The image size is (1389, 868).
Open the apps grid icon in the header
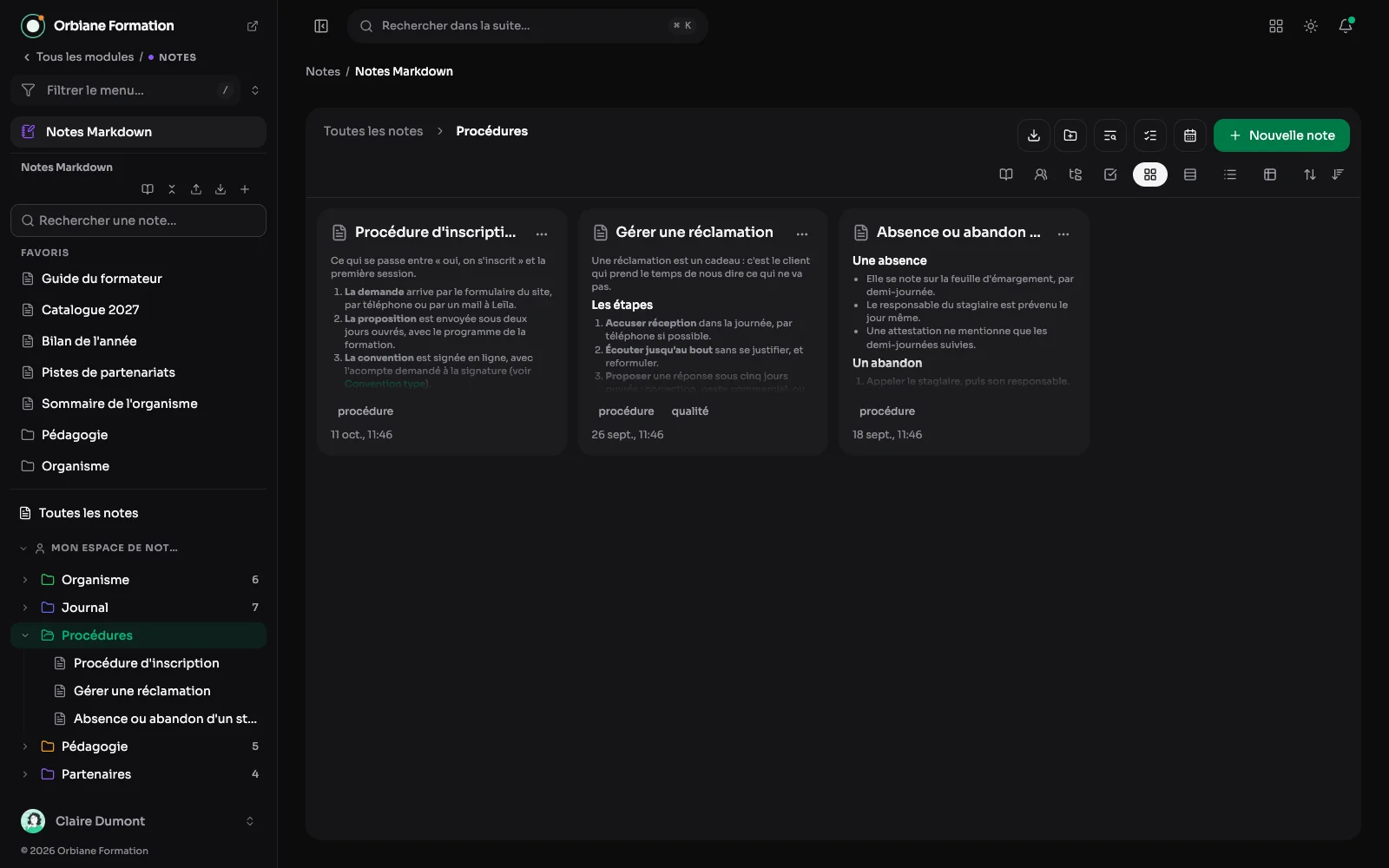(x=1276, y=26)
